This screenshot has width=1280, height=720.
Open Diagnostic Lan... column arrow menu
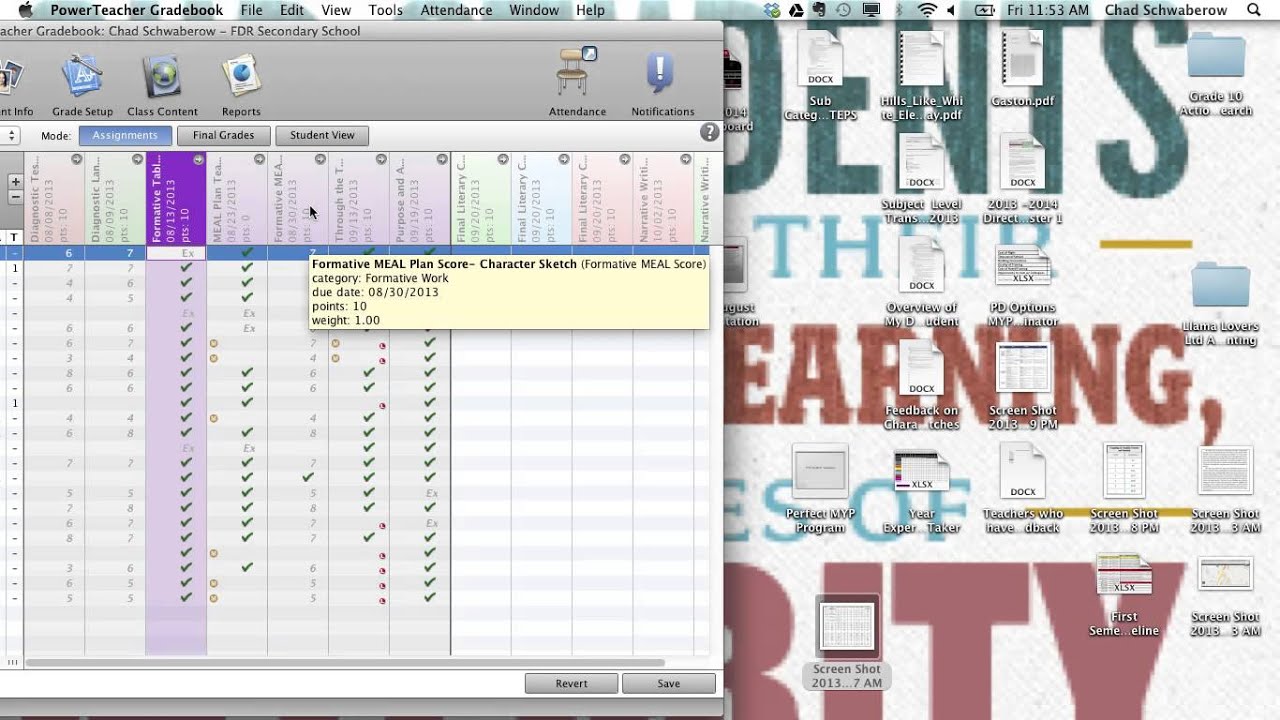(137, 160)
